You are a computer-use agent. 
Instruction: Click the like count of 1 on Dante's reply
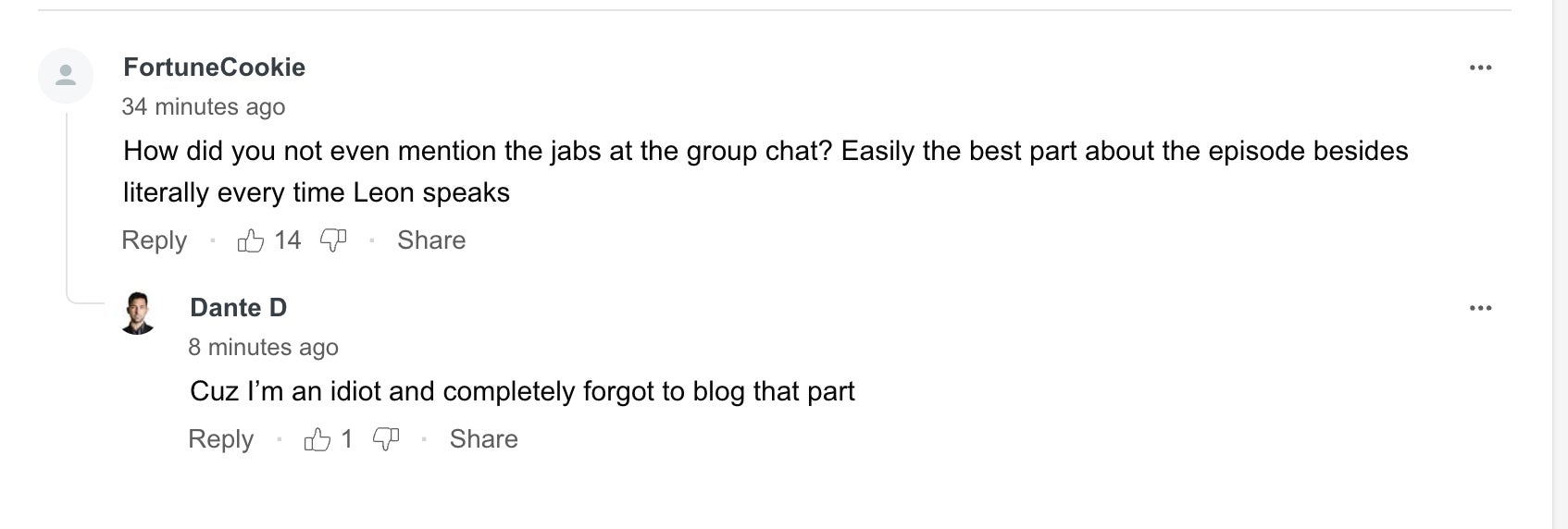tap(346, 439)
